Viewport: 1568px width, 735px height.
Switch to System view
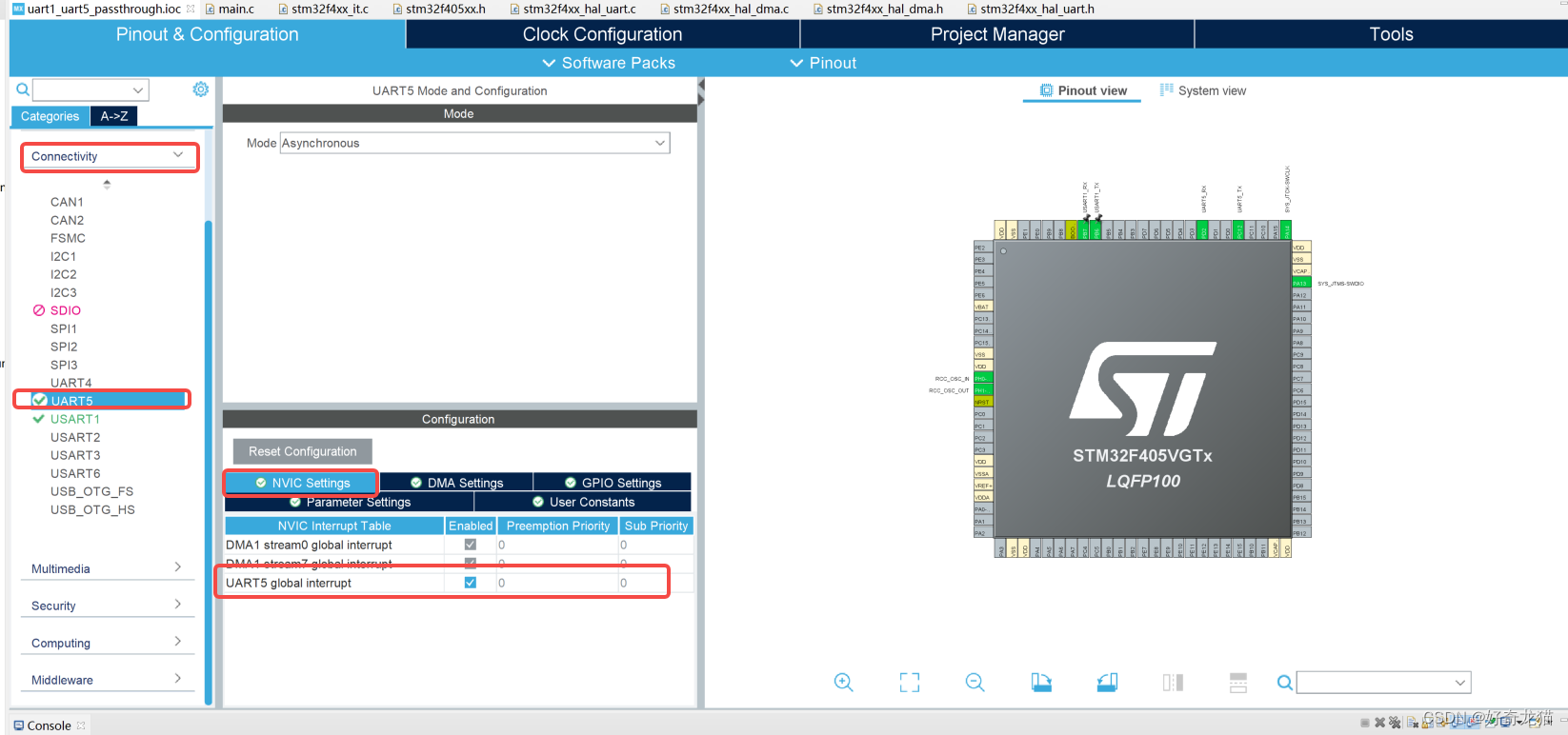pyautogui.click(x=1202, y=90)
